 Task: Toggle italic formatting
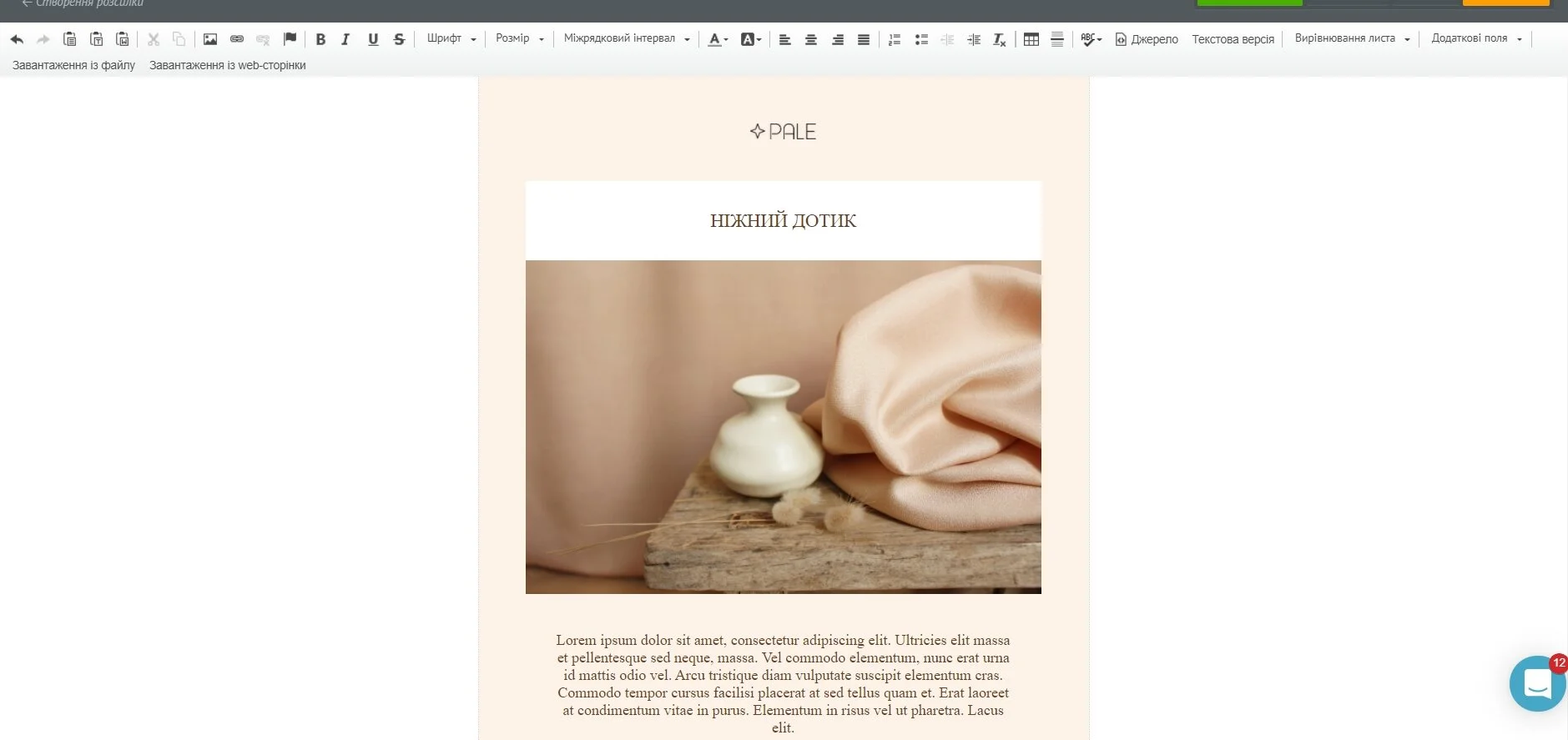(x=345, y=39)
